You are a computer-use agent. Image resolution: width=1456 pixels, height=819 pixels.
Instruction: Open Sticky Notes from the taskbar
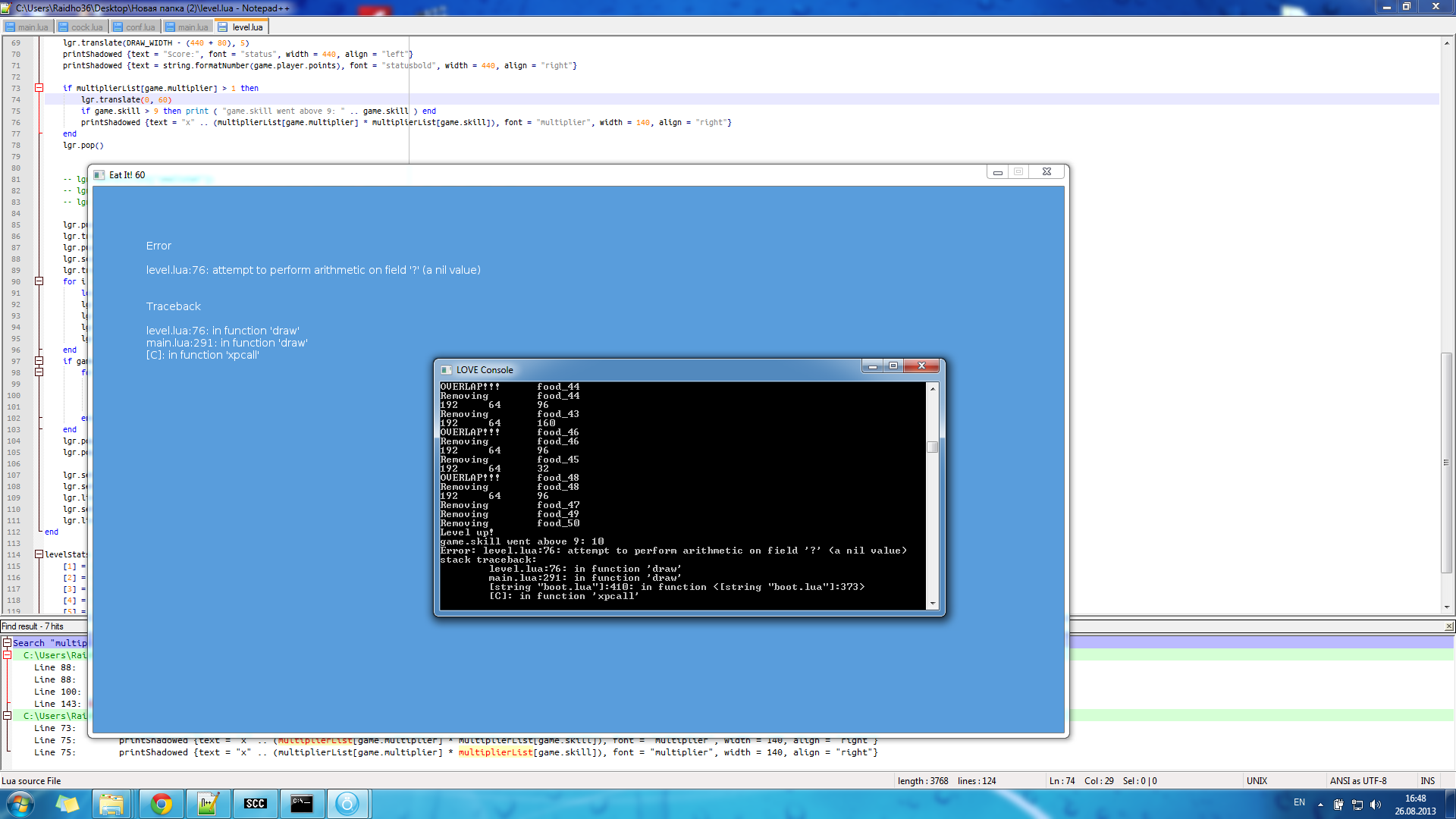[x=68, y=804]
